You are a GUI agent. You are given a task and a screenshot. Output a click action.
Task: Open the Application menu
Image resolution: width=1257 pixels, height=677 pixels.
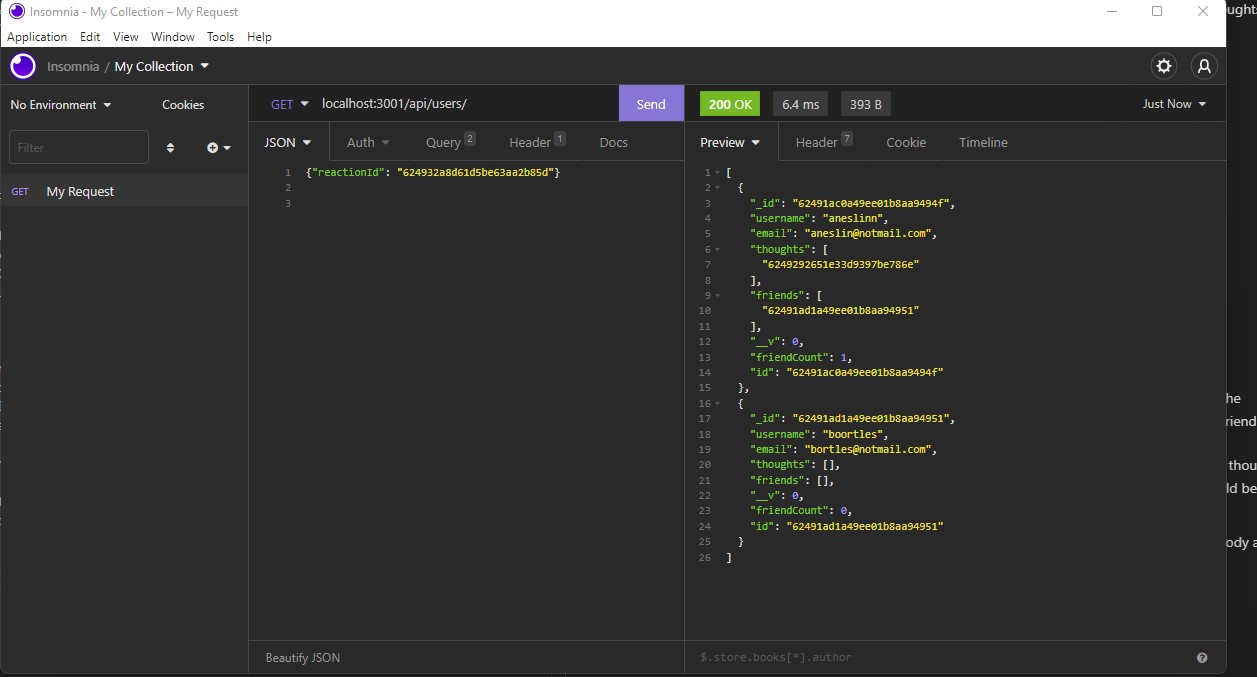coord(37,37)
